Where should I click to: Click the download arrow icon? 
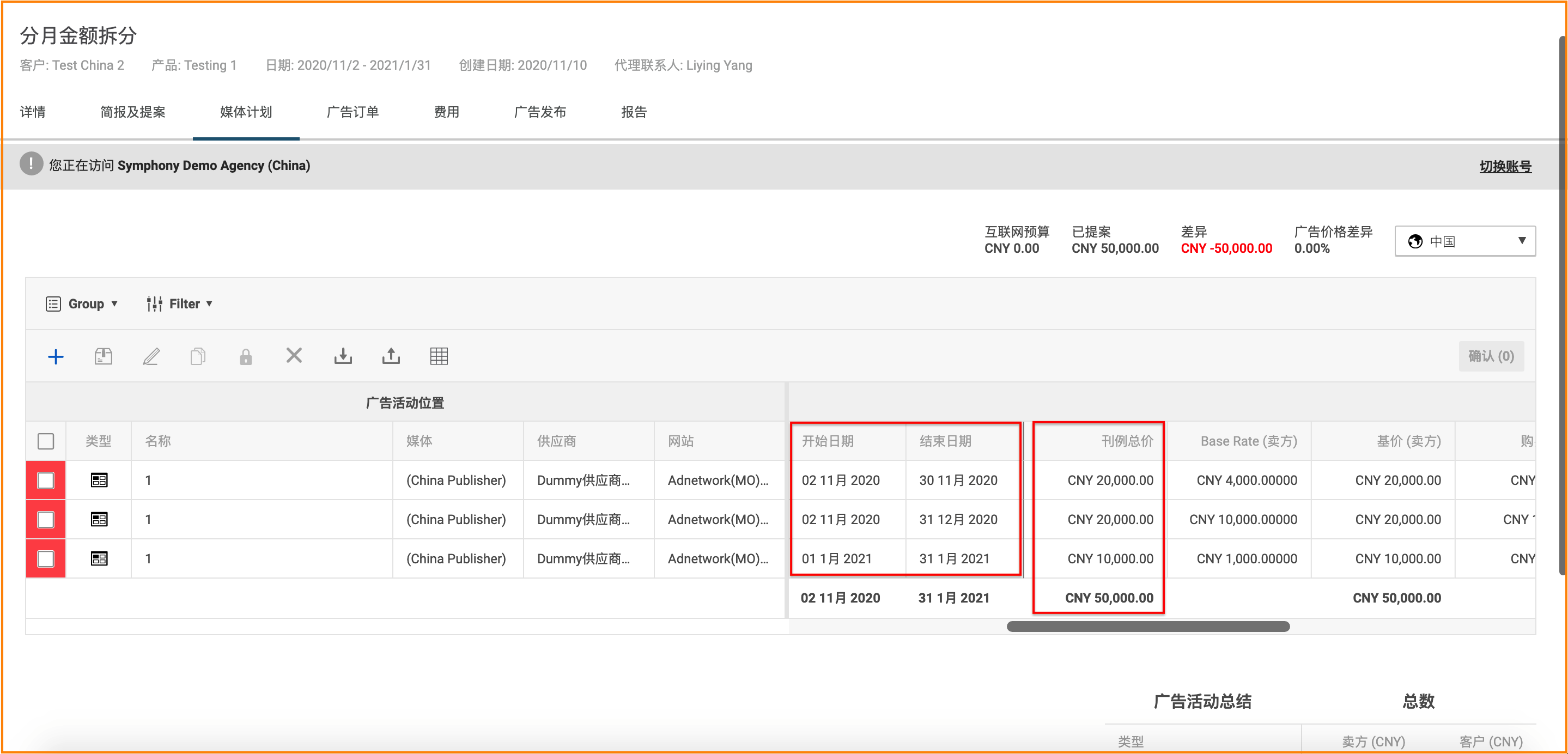coord(343,356)
